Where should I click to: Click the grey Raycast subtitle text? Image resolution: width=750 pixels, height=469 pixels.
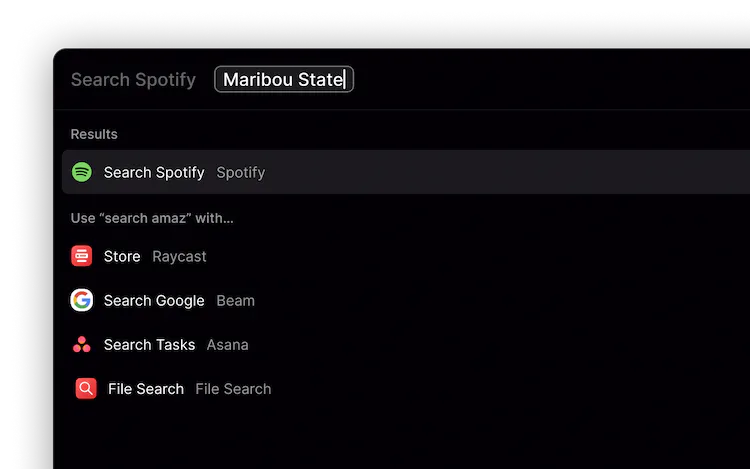click(x=179, y=256)
